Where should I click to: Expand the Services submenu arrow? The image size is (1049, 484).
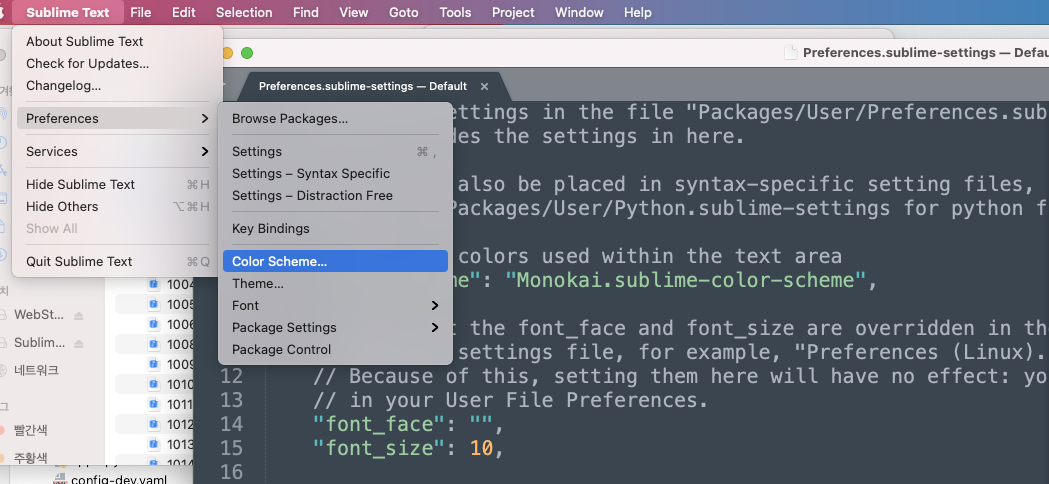pos(205,151)
